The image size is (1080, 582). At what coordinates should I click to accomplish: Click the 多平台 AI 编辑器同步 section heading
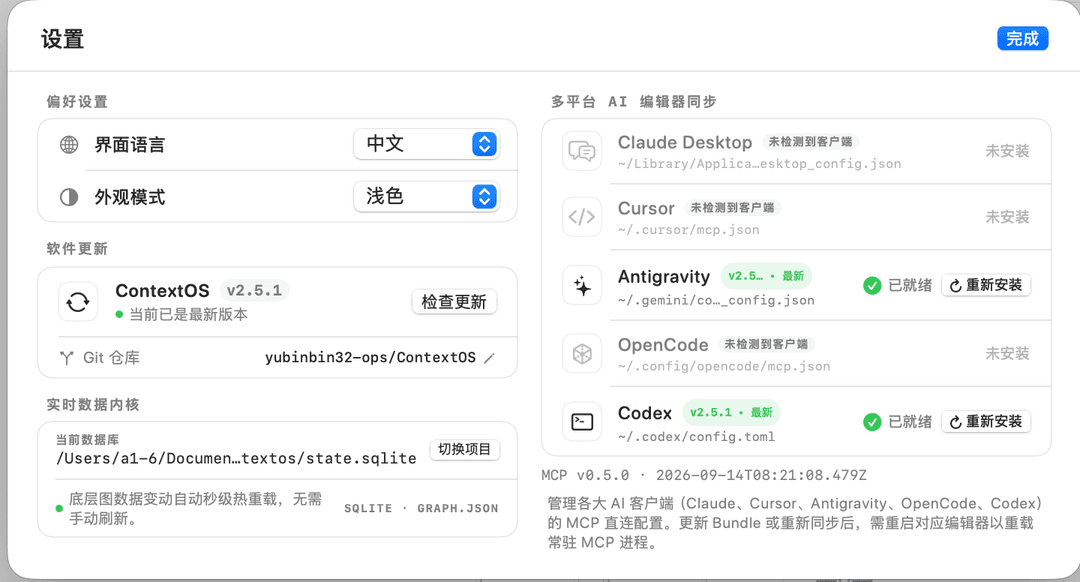pos(634,102)
